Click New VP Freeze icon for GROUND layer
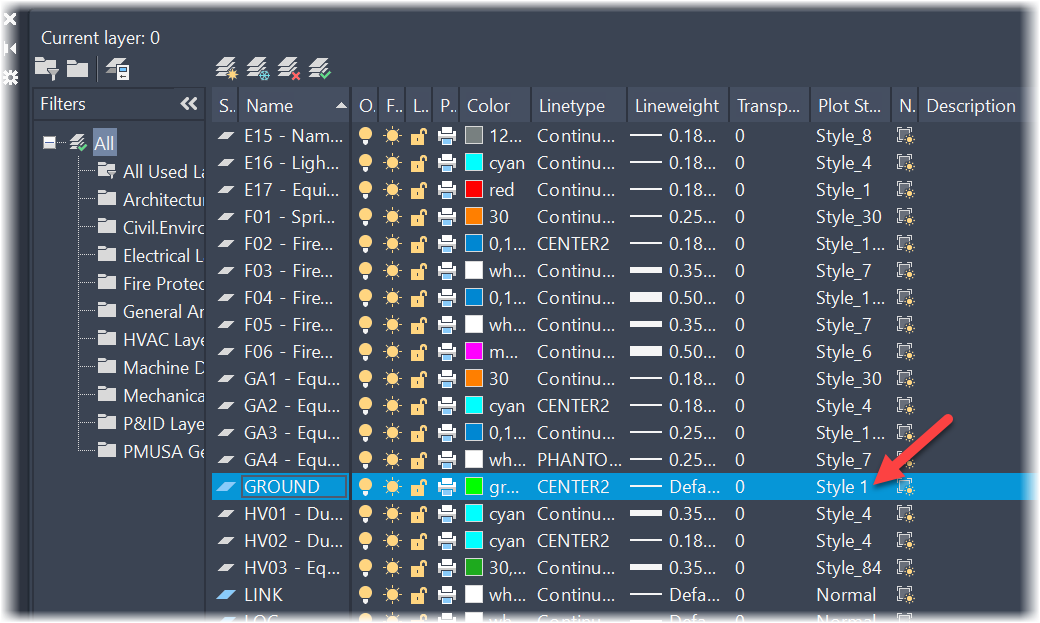Image resolution: width=1040 pixels, height=623 pixels. pyautogui.click(x=905, y=487)
